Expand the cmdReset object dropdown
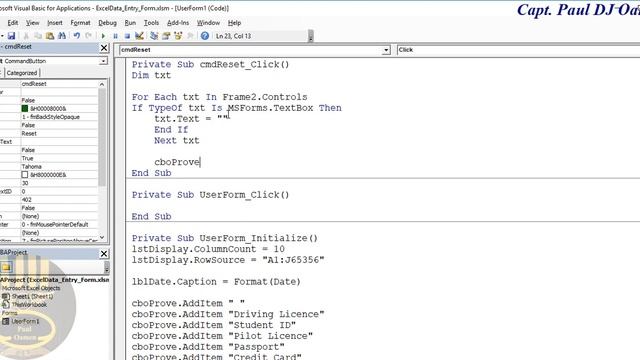 [x=386, y=50]
